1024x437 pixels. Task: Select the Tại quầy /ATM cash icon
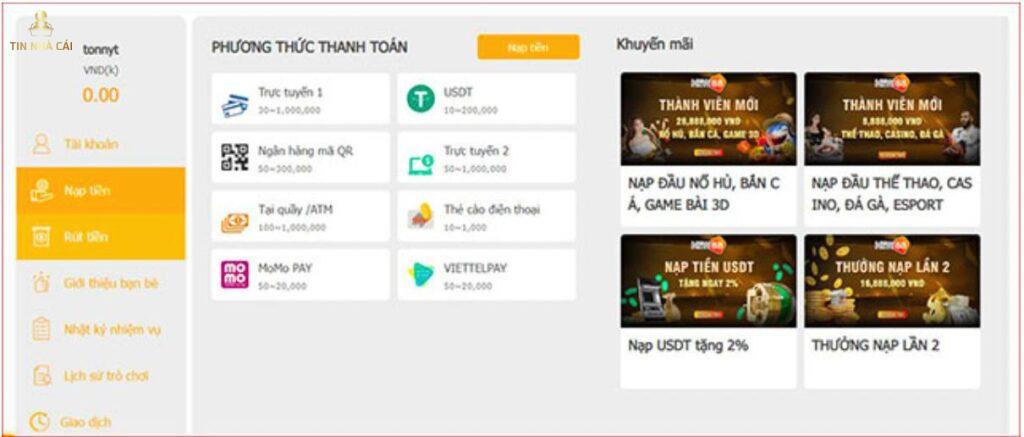click(x=234, y=223)
